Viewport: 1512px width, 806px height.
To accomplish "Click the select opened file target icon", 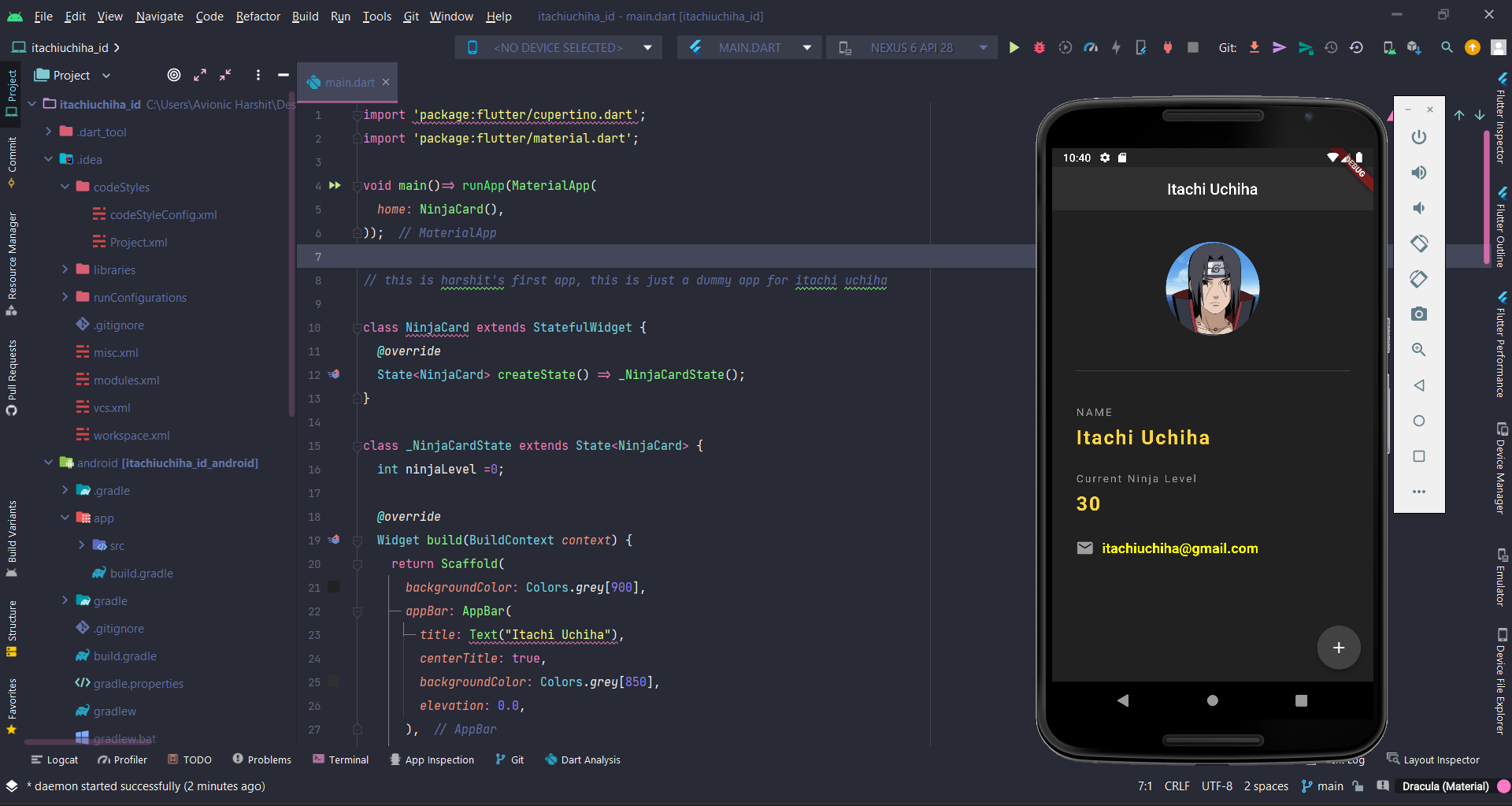I will [x=174, y=75].
